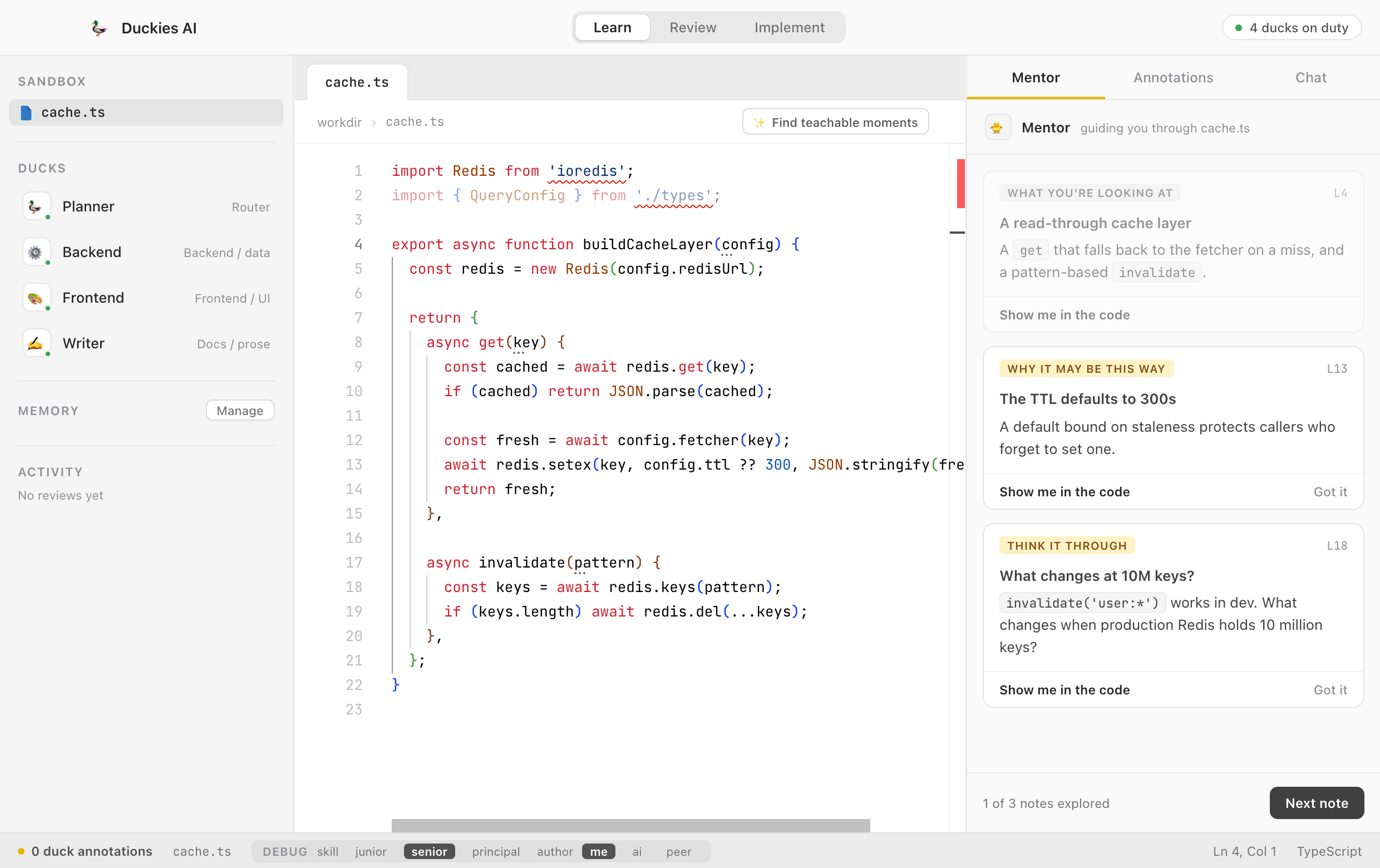
Task: Click the Next note button
Action: [1317, 803]
